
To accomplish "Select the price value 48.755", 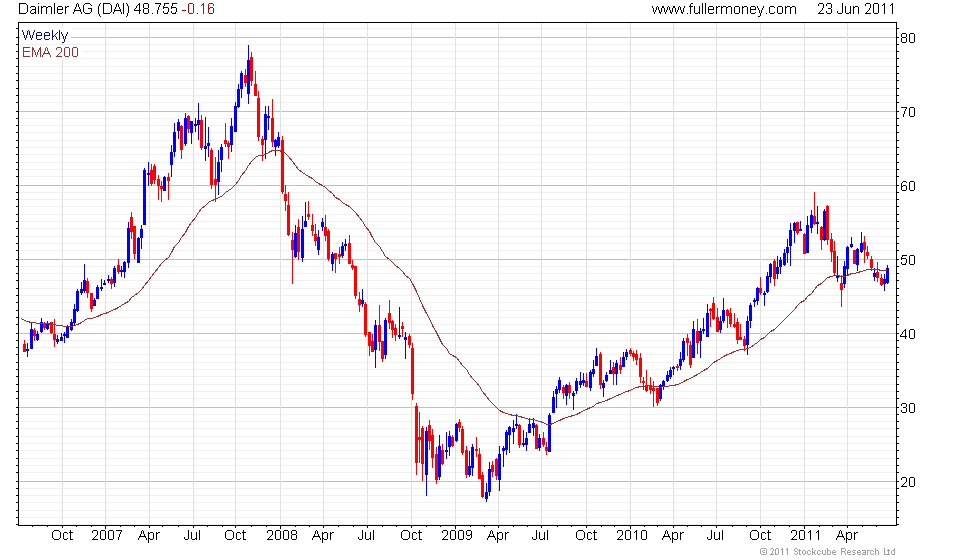I will pos(156,9).
